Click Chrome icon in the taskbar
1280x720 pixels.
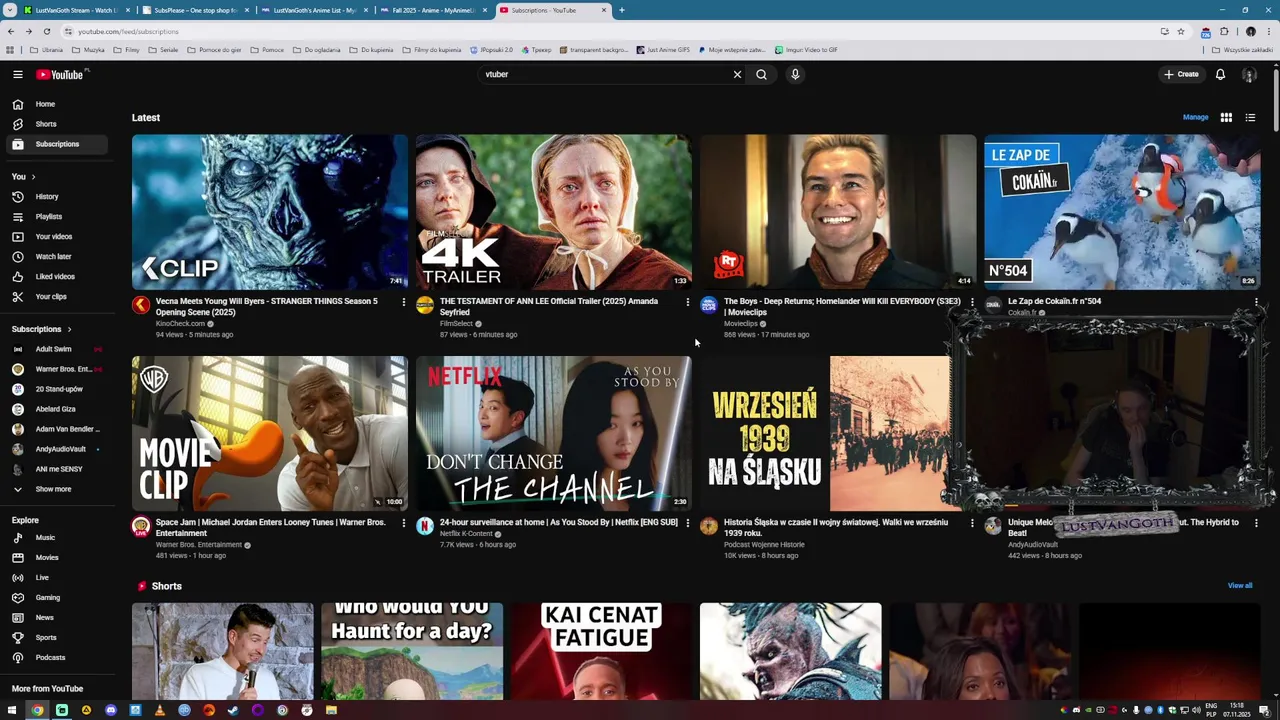(x=37, y=710)
